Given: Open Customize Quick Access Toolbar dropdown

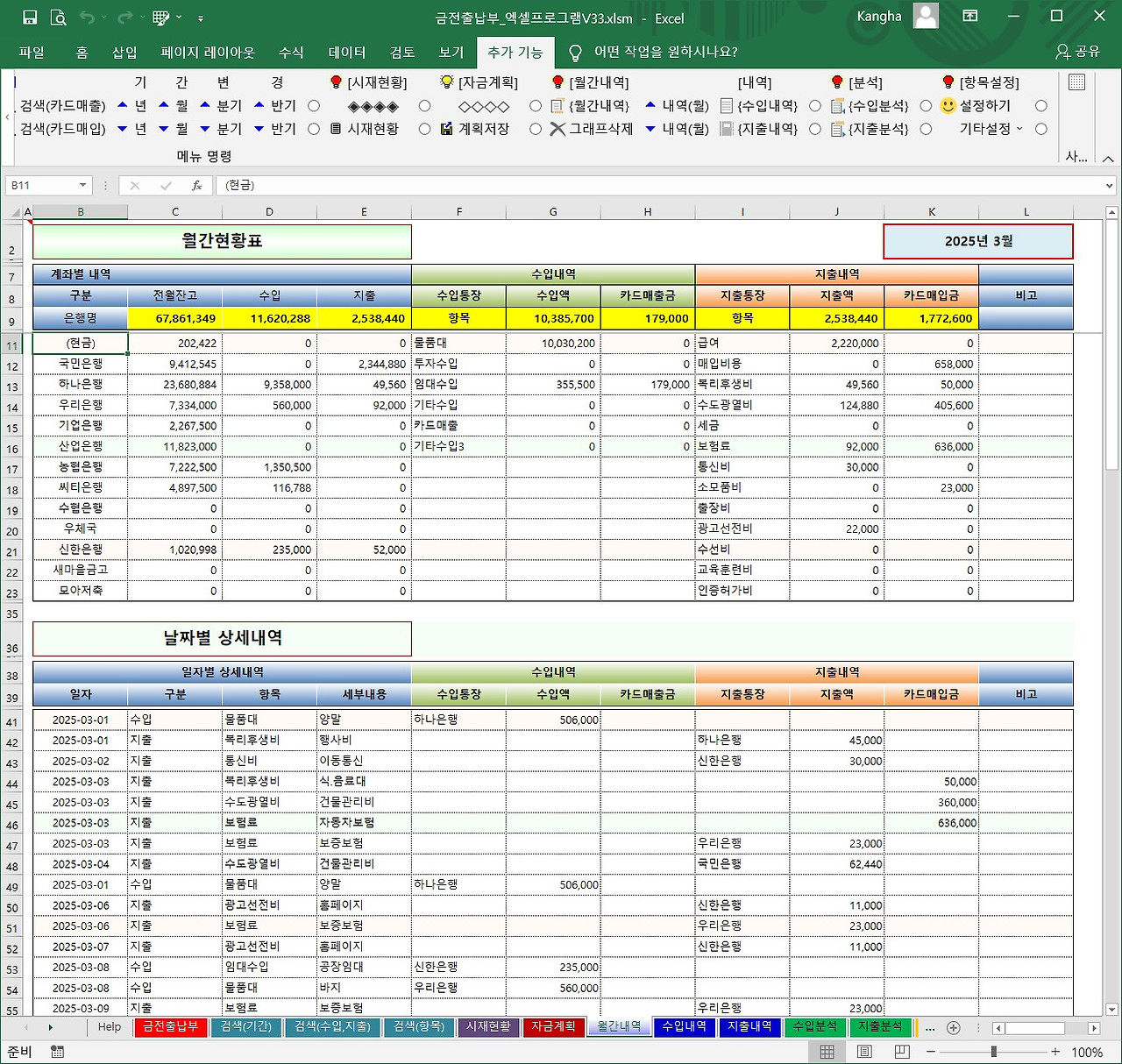Looking at the screenshot, I should (x=201, y=18).
